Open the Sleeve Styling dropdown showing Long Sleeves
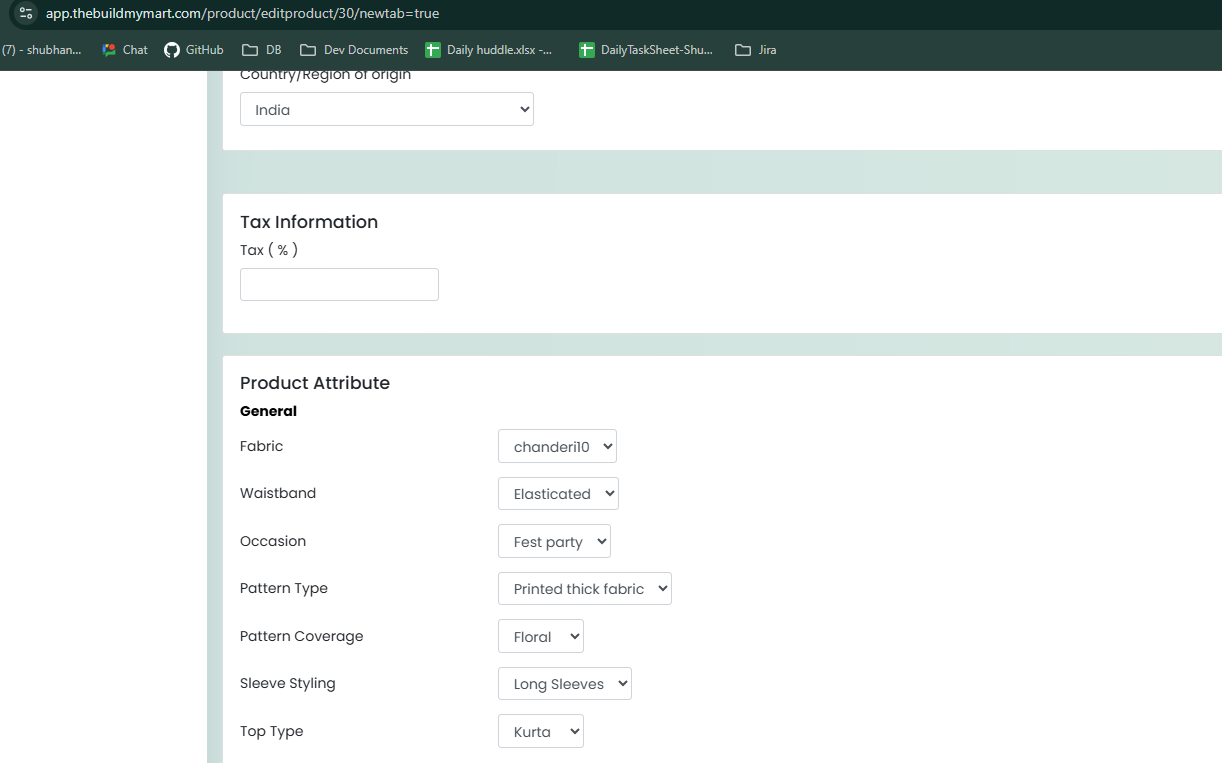The width and height of the screenshot is (1222, 763). pyautogui.click(x=565, y=683)
